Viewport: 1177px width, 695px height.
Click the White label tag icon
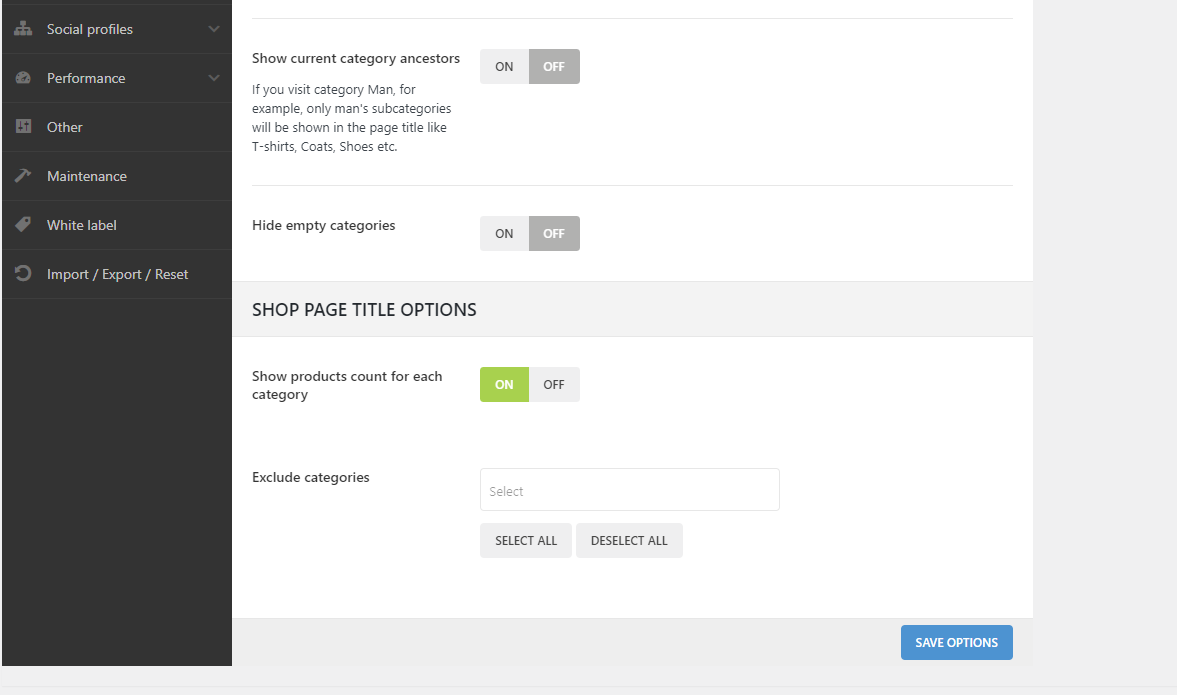[x=23, y=224]
